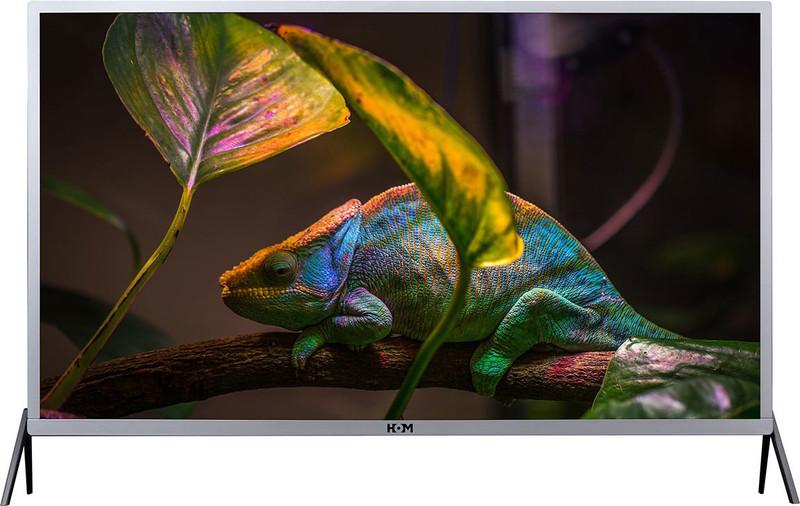Click the right TV stand leg
Screen dimensions: 800x506
point(780,458)
